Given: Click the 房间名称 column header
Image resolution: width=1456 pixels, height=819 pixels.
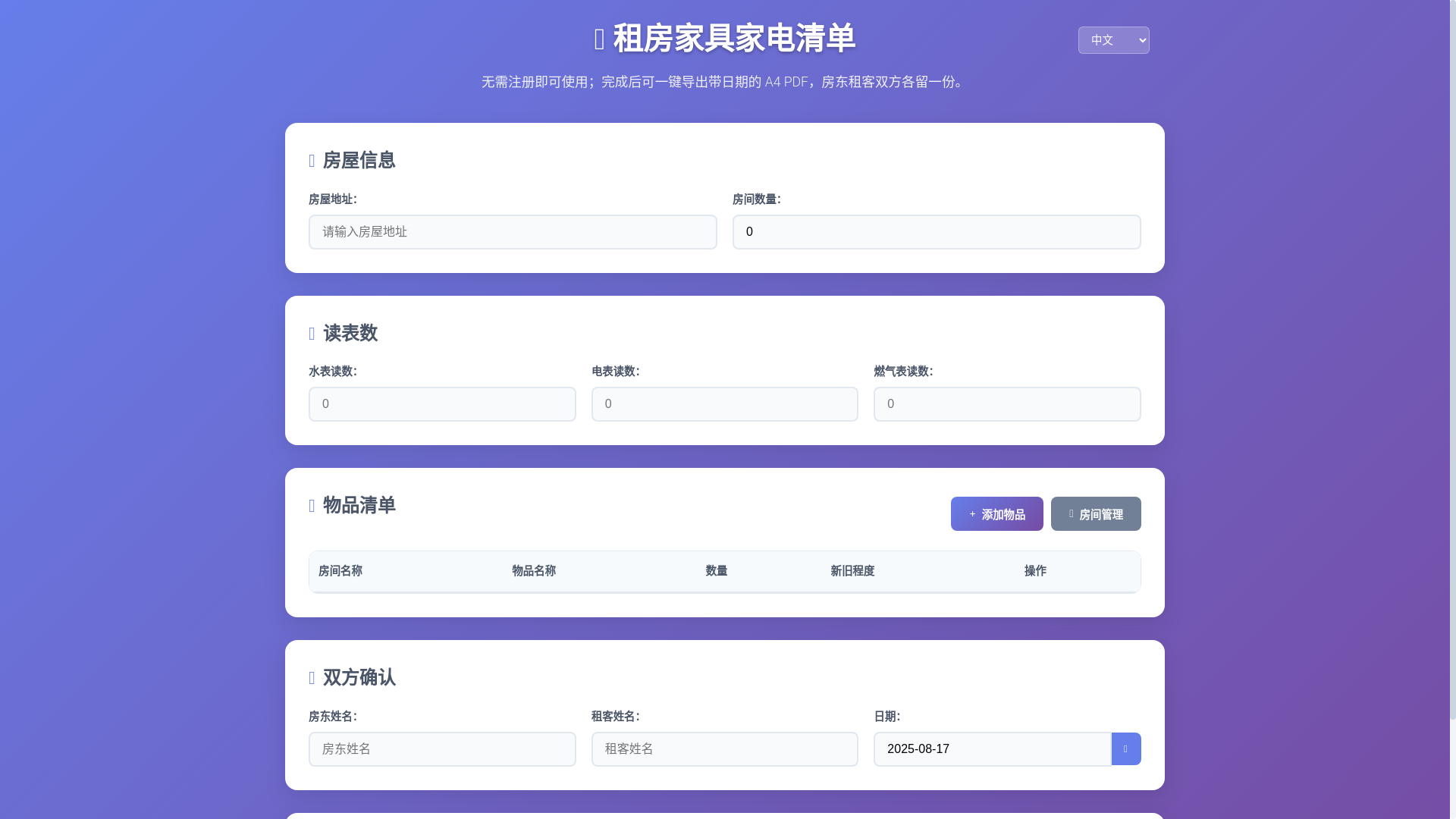Looking at the screenshot, I should [340, 571].
